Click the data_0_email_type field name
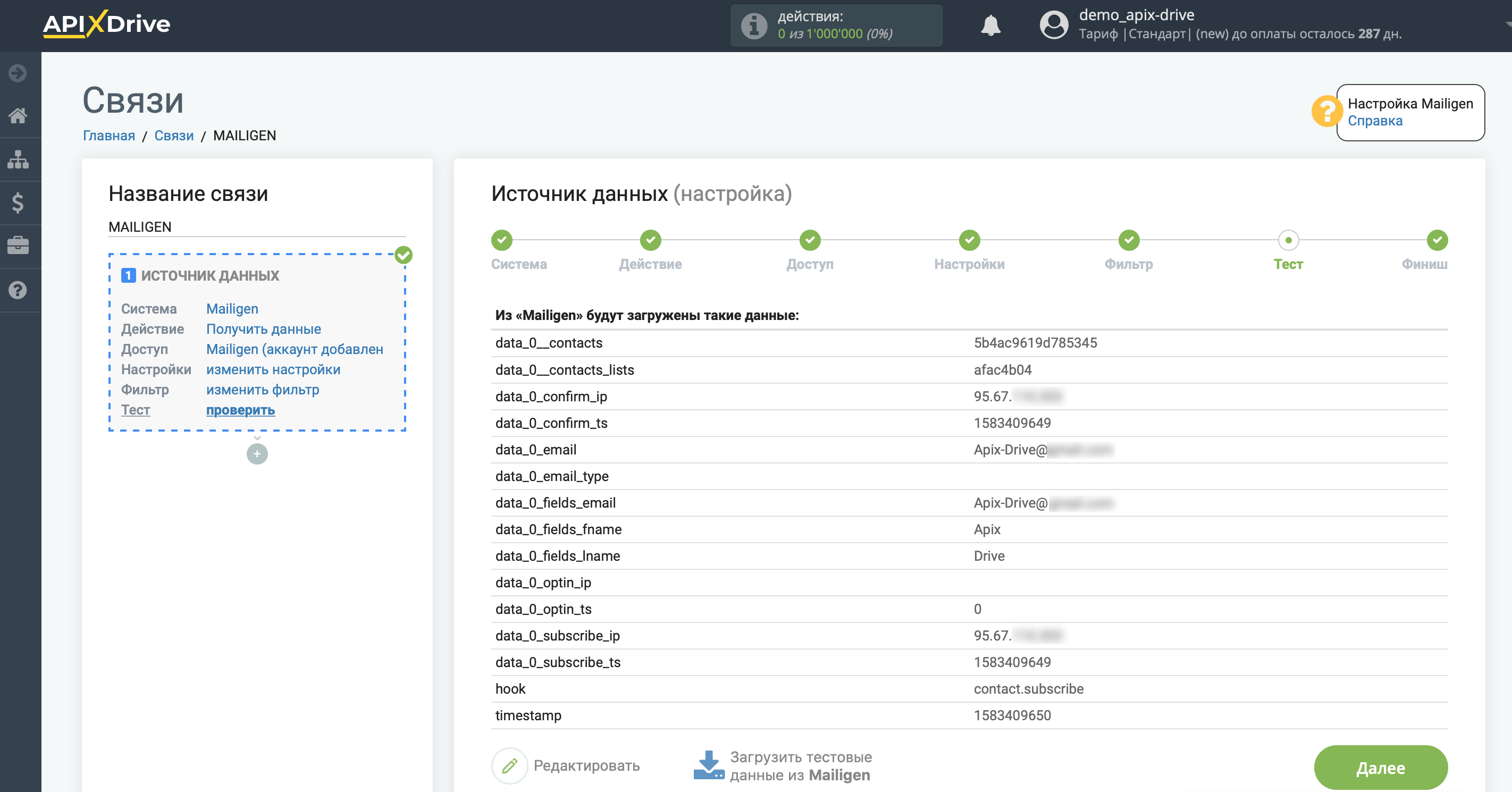 pyautogui.click(x=552, y=476)
